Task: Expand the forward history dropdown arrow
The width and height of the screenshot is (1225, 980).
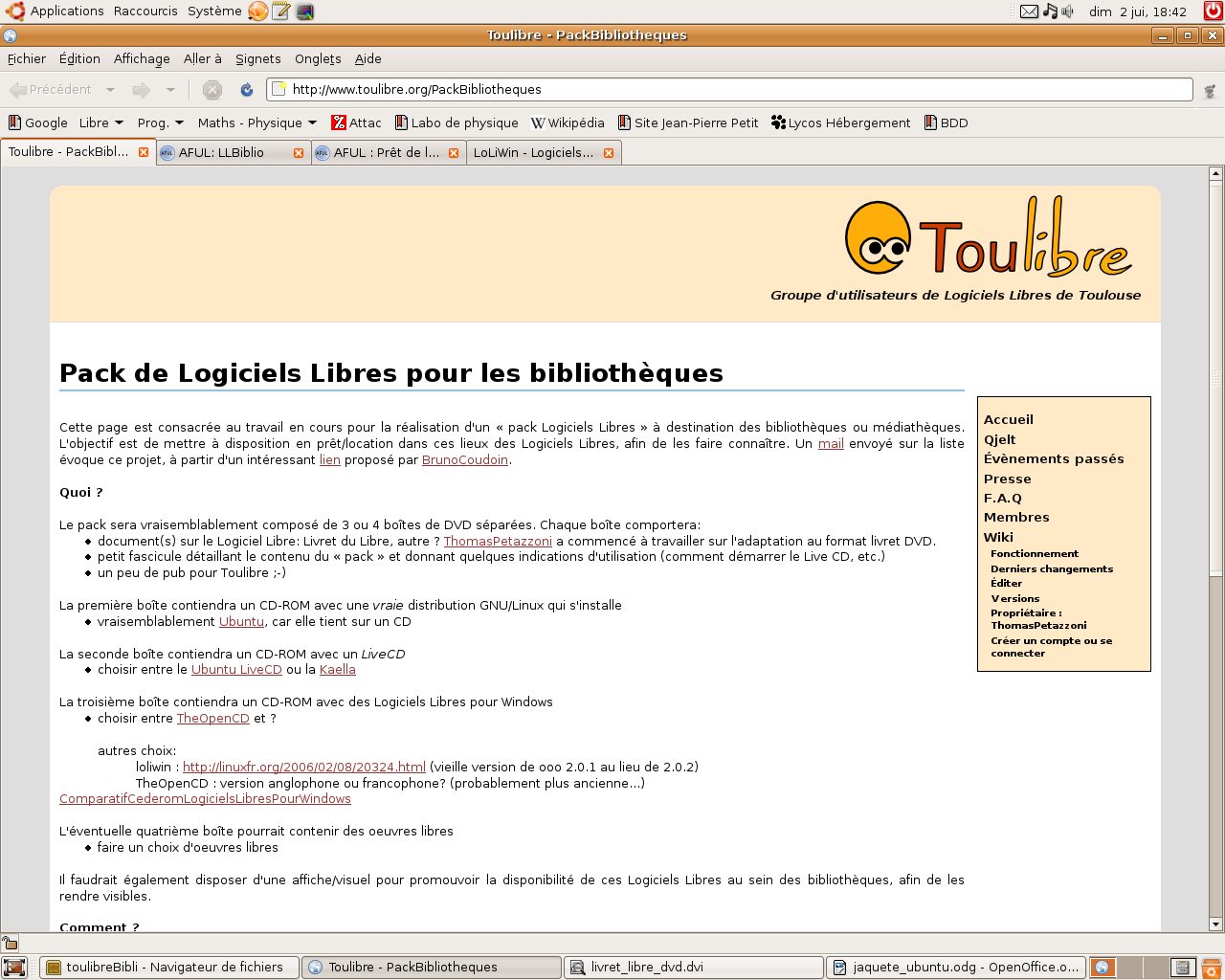Action: [170, 90]
